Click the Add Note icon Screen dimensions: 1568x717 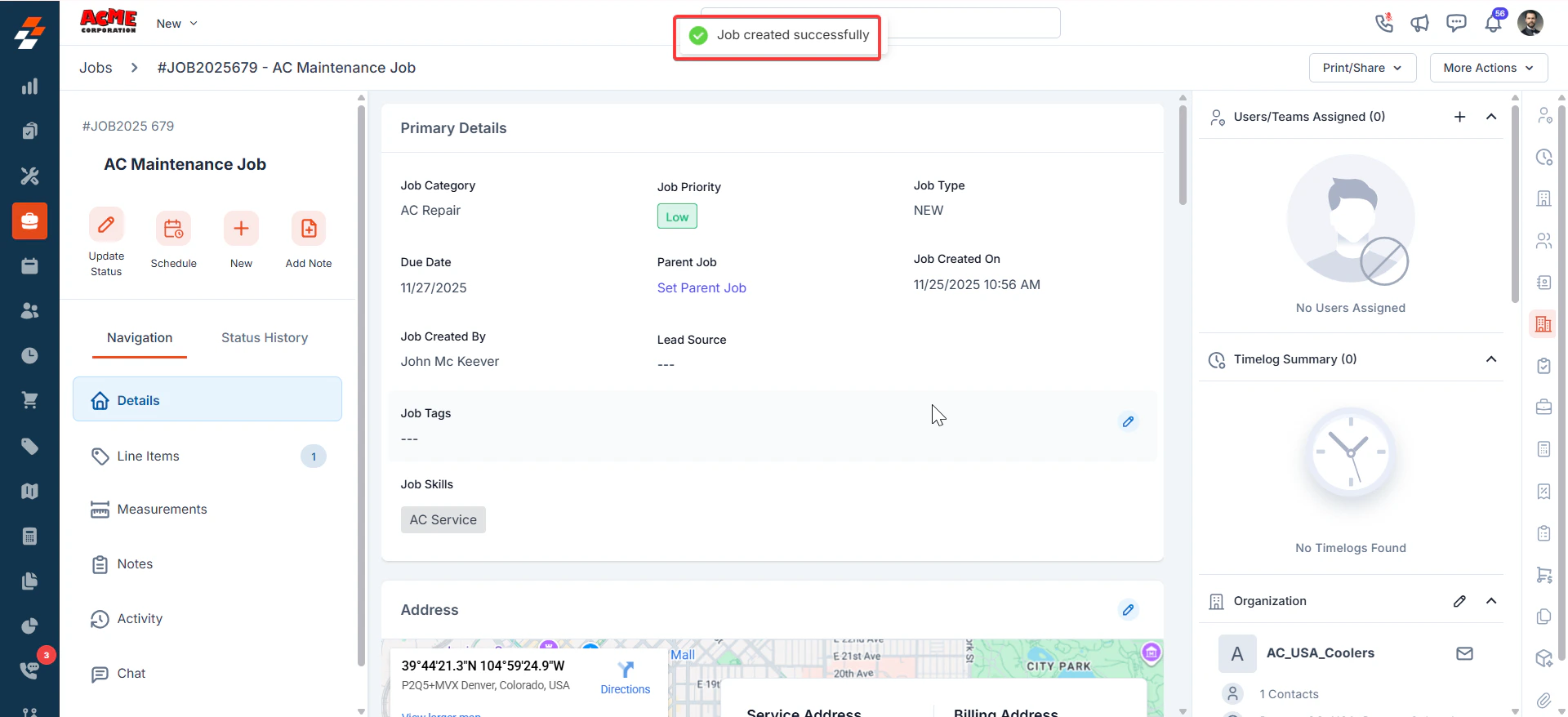point(309,229)
